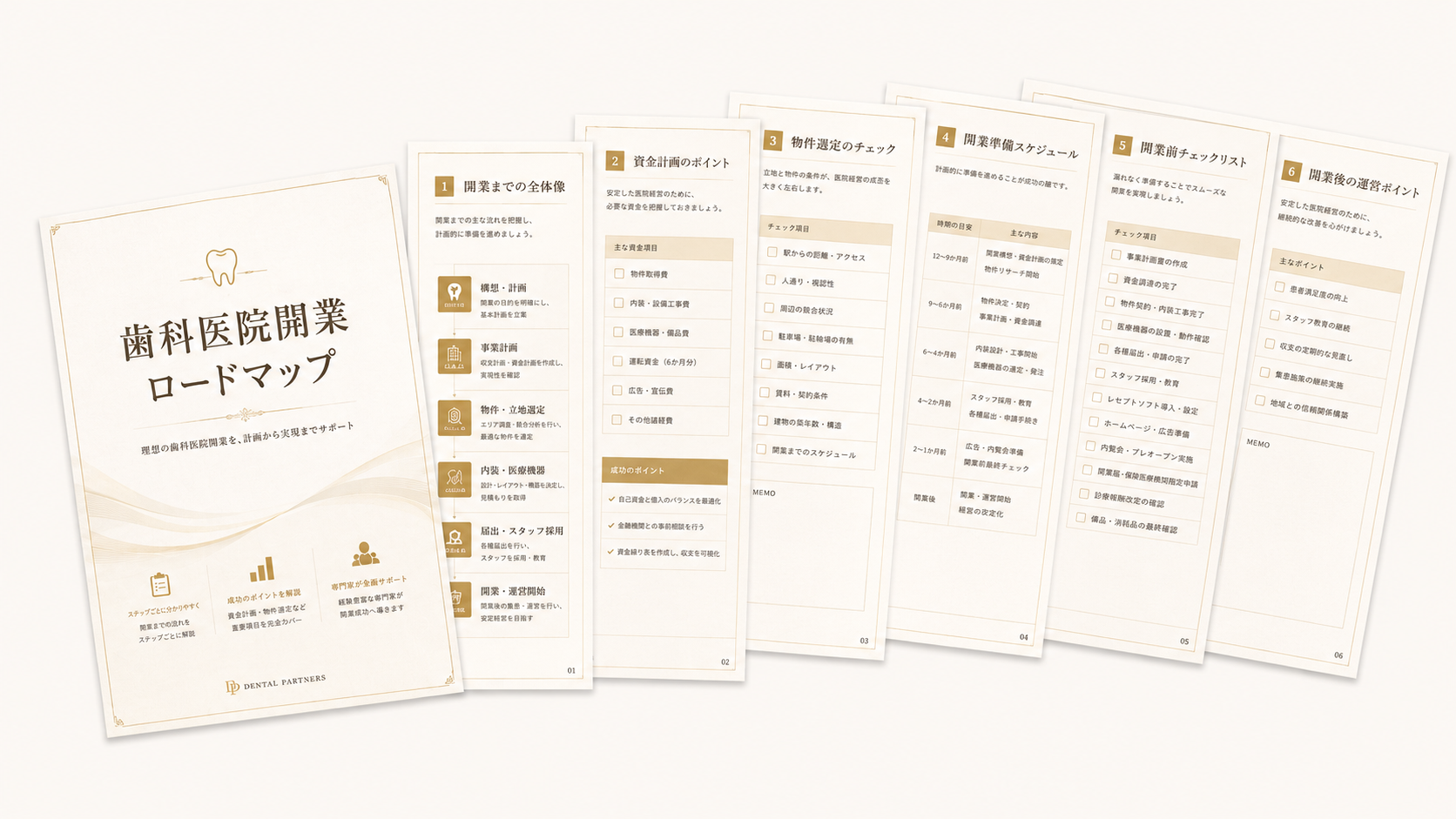
Task: Click the 主な資金項目 table header
Action: coord(669,247)
